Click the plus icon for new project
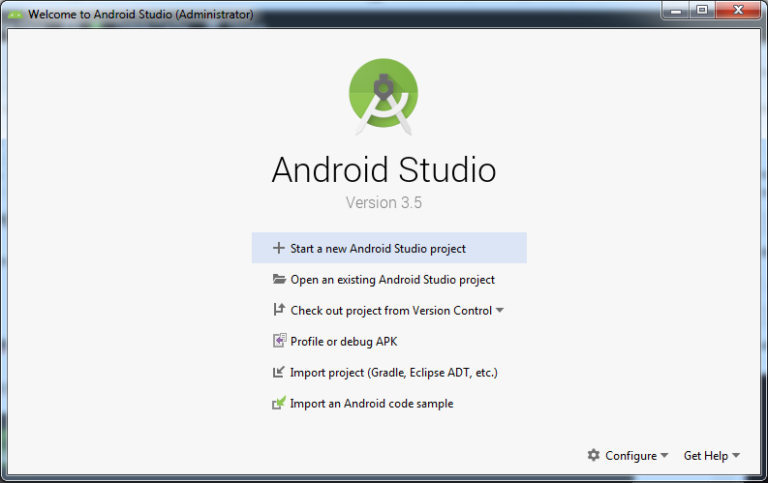Viewport: 768px width, 483px height. [x=279, y=248]
